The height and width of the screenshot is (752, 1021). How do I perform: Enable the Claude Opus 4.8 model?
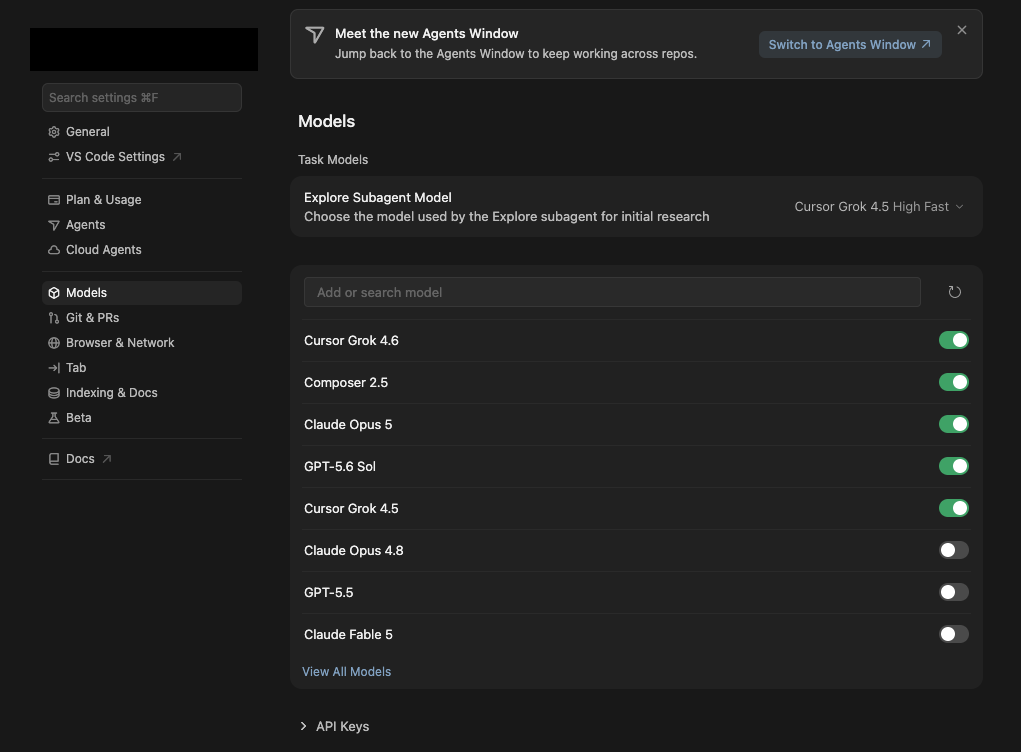pyautogui.click(x=954, y=550)
